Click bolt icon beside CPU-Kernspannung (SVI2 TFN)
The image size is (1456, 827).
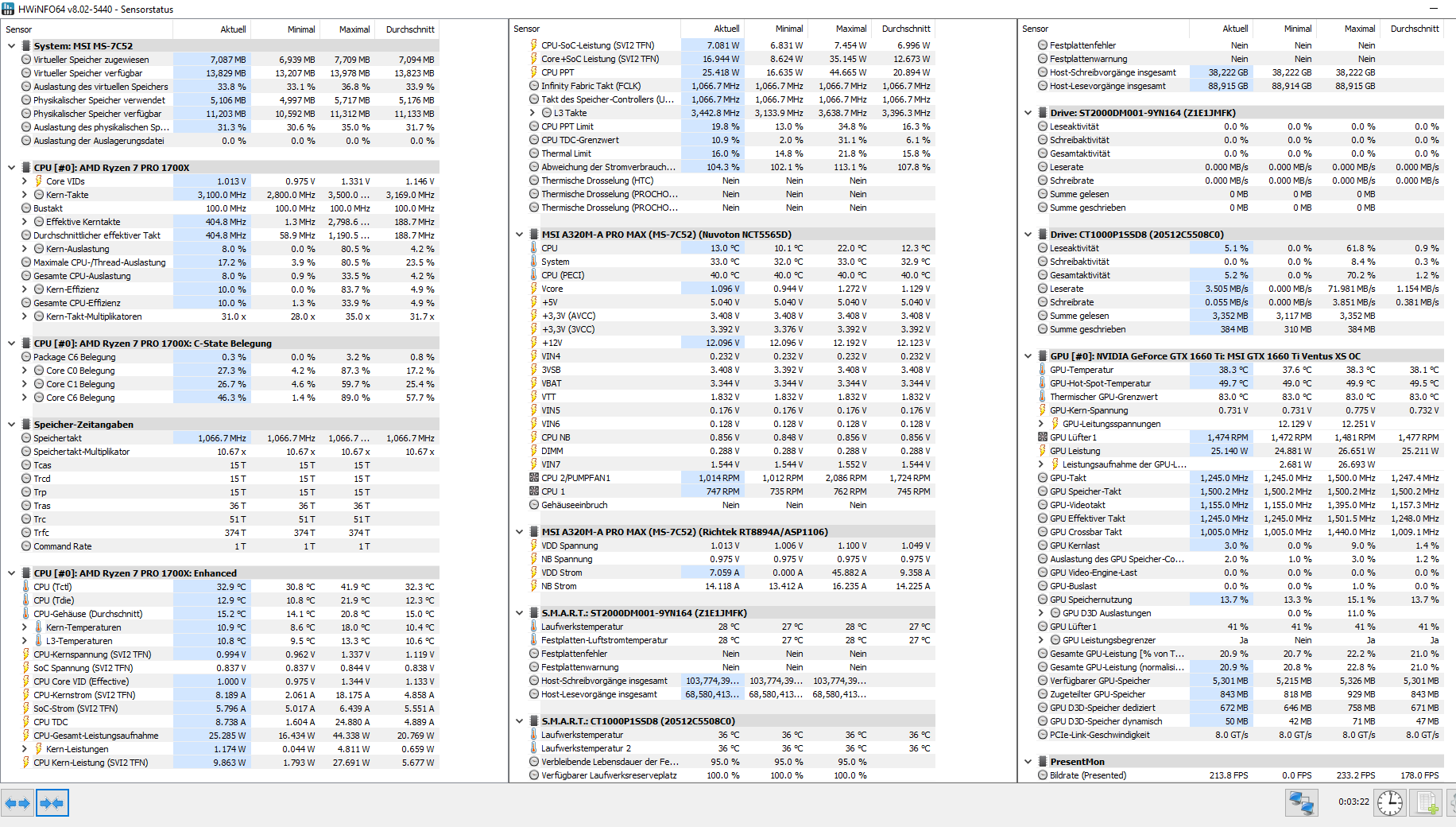click(x=26, y=654)
